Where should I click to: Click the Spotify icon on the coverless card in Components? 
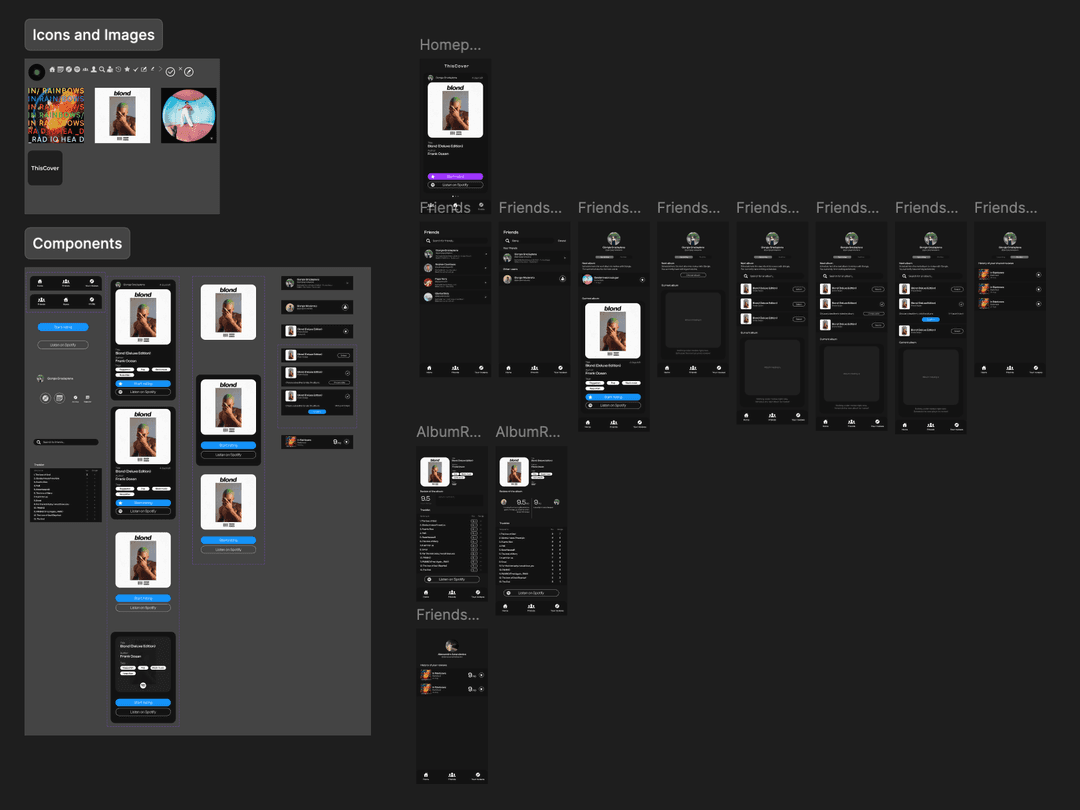pos(143,685)
